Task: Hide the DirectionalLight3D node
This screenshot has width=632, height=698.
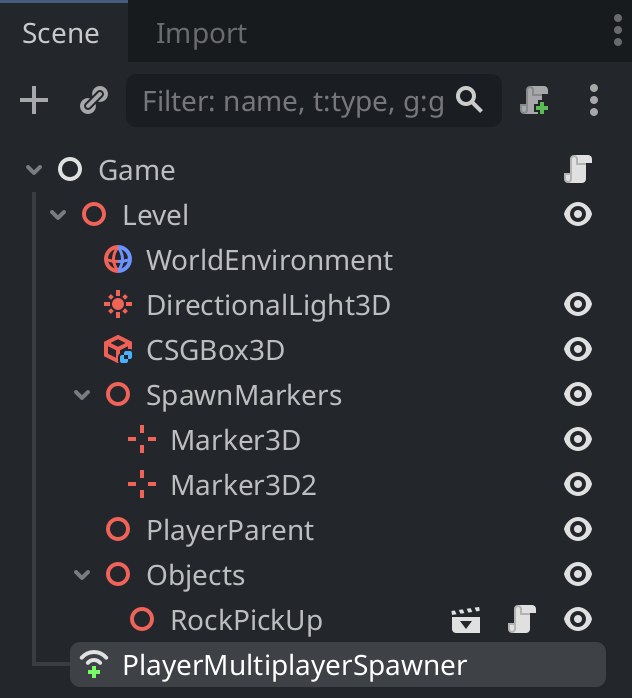Action: [x=578, y=304]
